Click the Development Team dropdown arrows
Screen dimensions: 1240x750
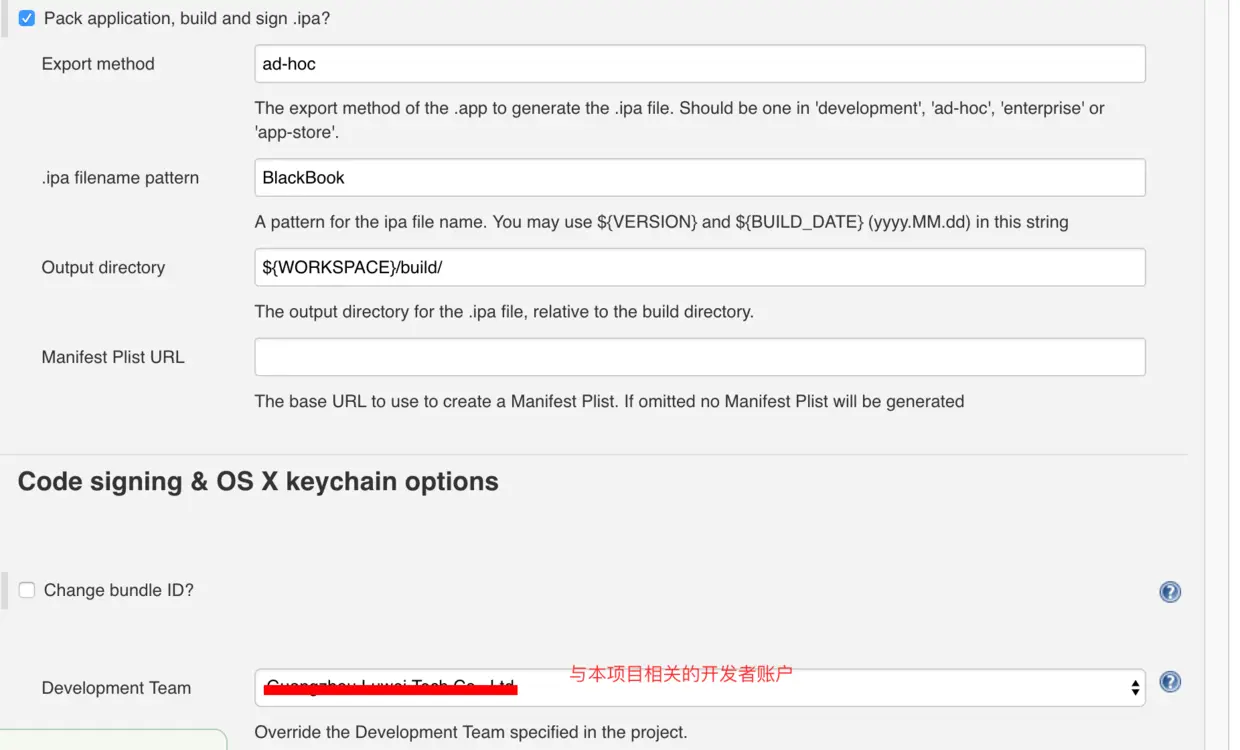(1135, 688)
